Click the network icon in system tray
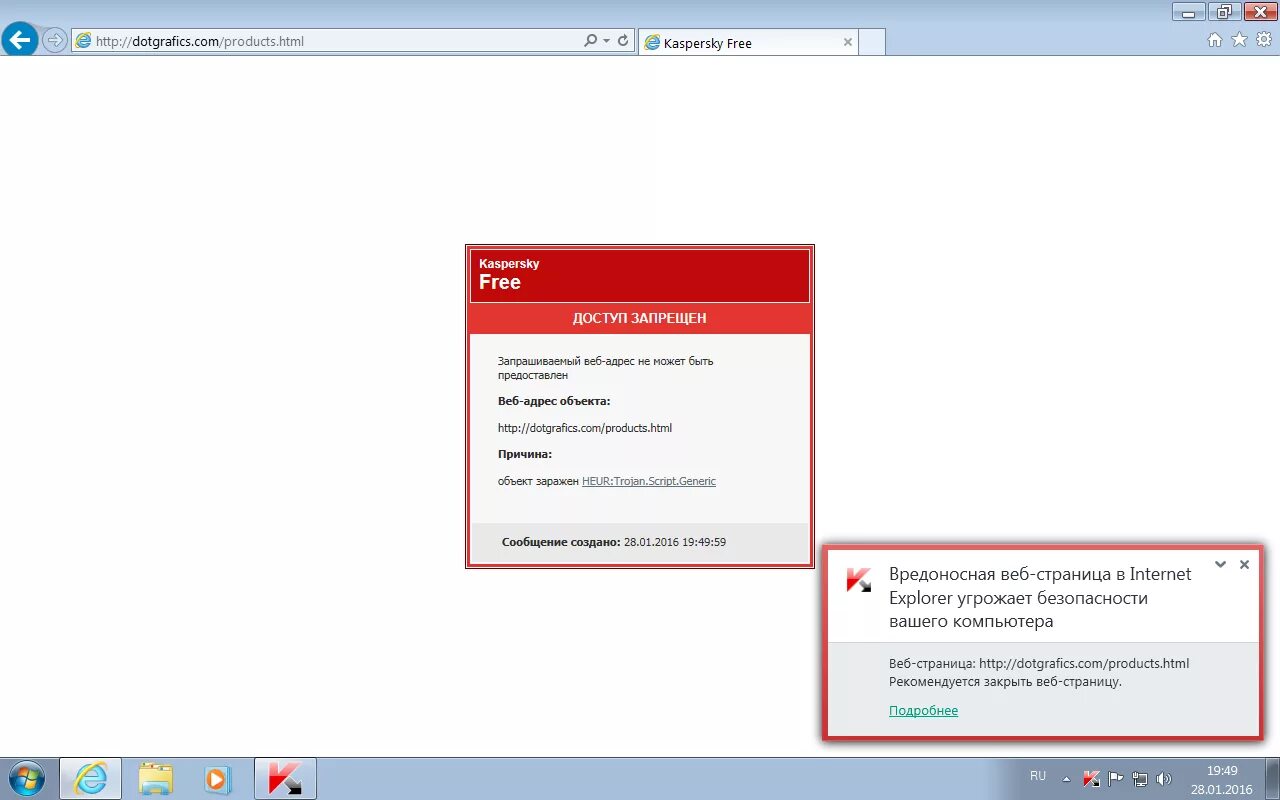Viewport: 1280px width, 800px height. pyautogui.click(x=1140, y=779)
